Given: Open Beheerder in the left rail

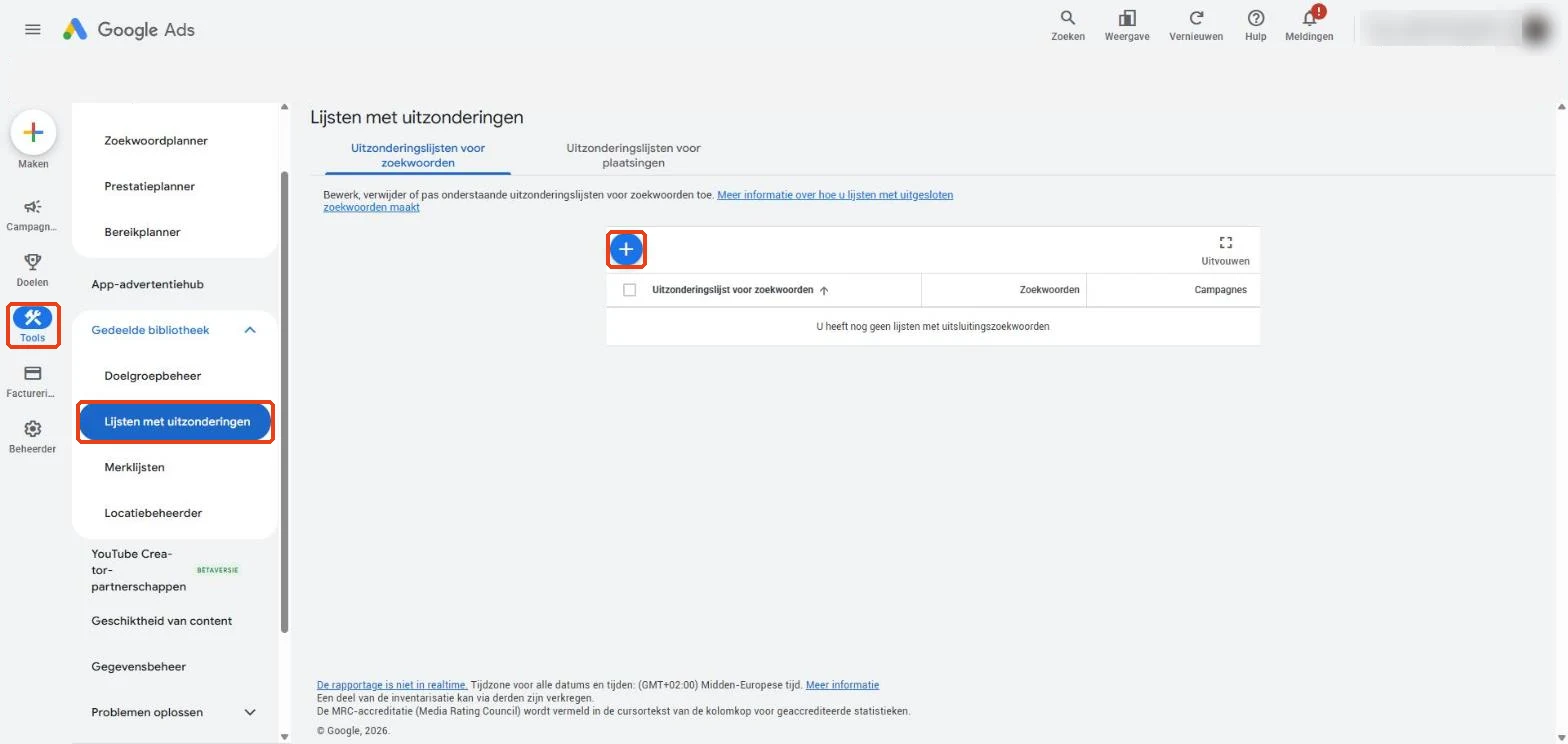Looking at the screenshot, I should point(33,437).
